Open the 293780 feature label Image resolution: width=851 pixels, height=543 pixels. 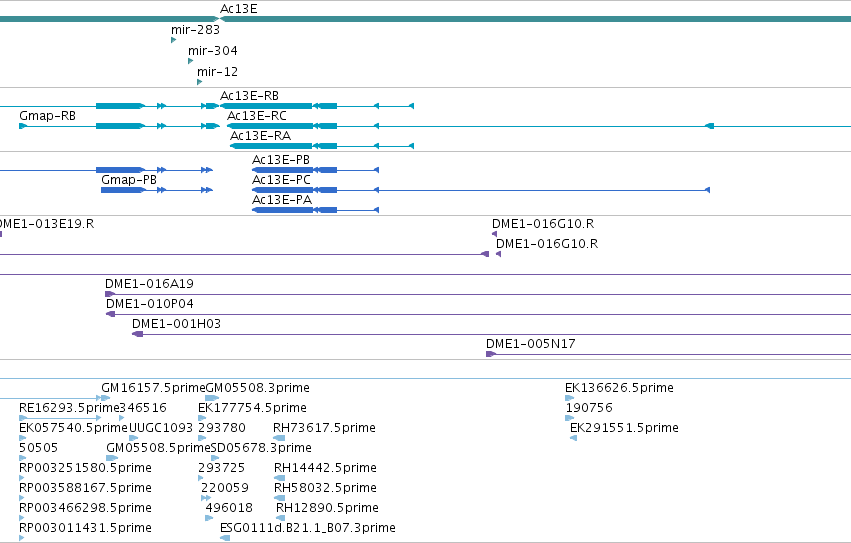tap(221, 428)
